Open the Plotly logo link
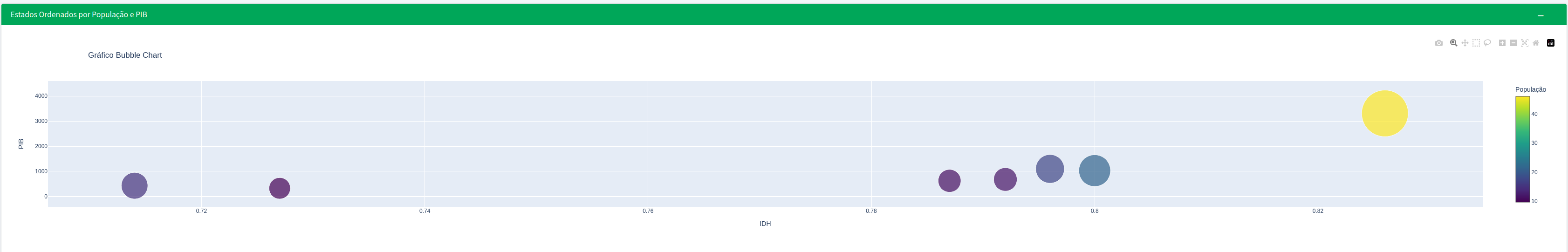This screenshot has width=1568, height=252. pos(1550,43)
